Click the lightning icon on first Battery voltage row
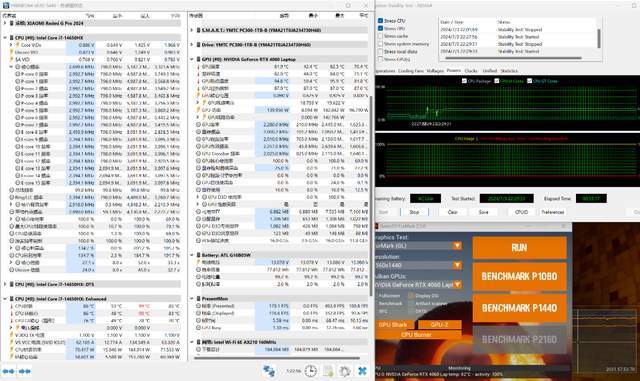640x381 pixels. pos(198,262)
